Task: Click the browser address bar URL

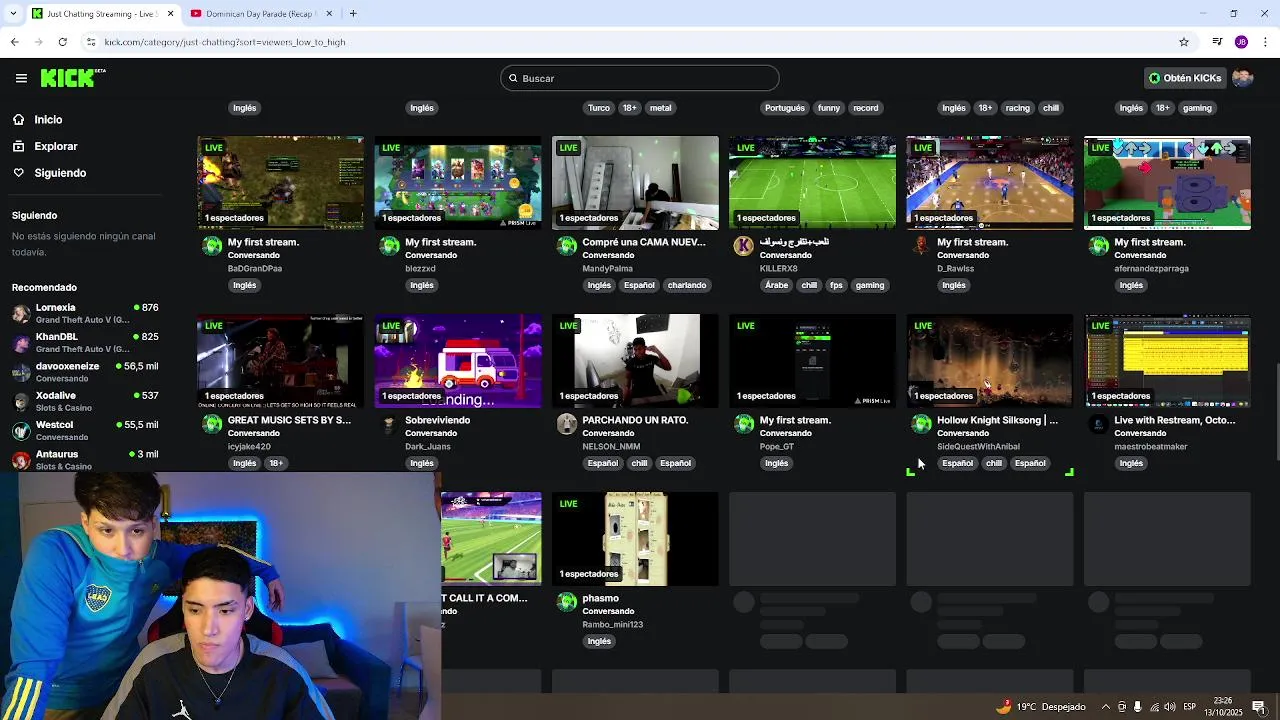Action: [225, 42]
